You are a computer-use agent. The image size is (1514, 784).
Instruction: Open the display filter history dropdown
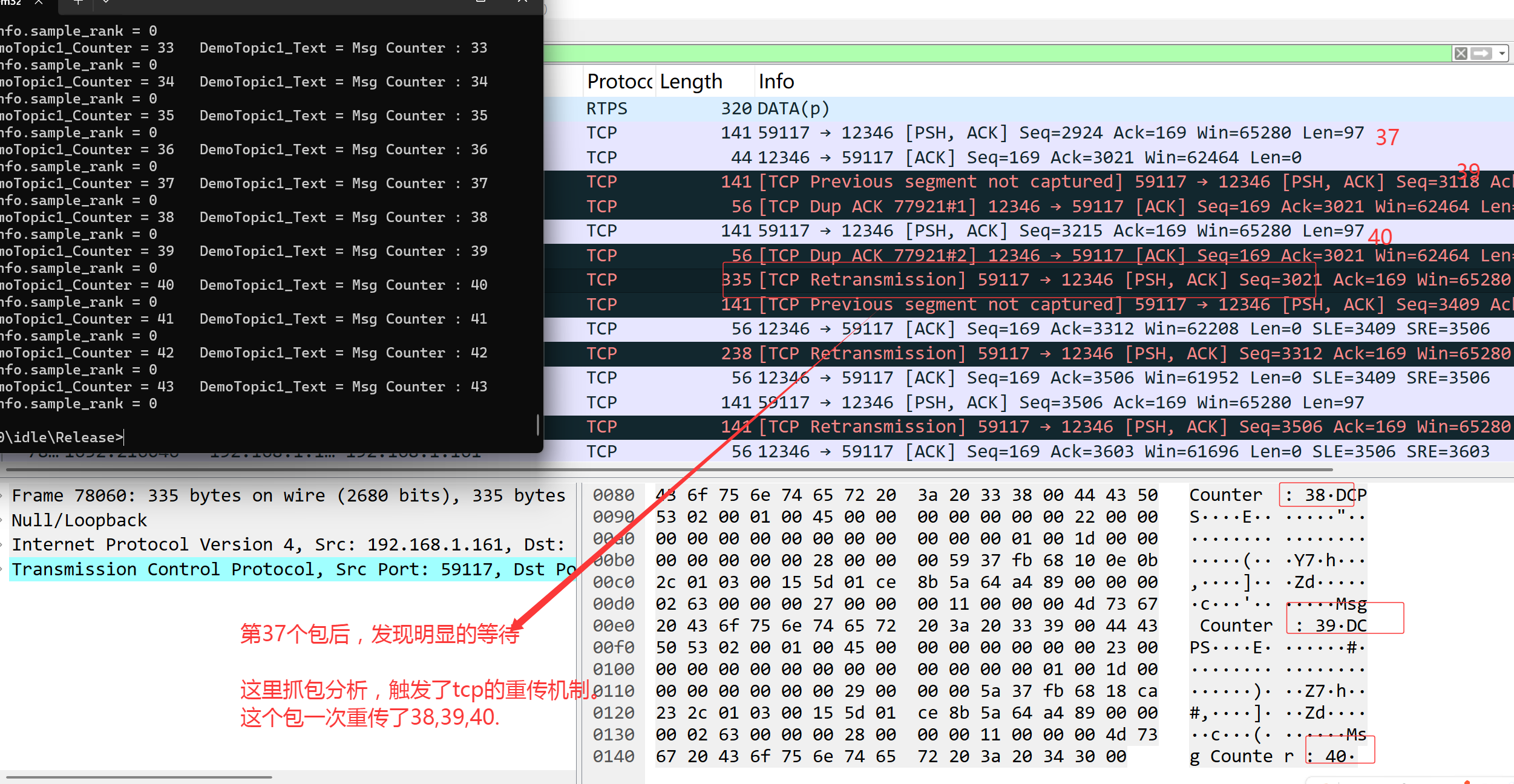pos(1502,53)
